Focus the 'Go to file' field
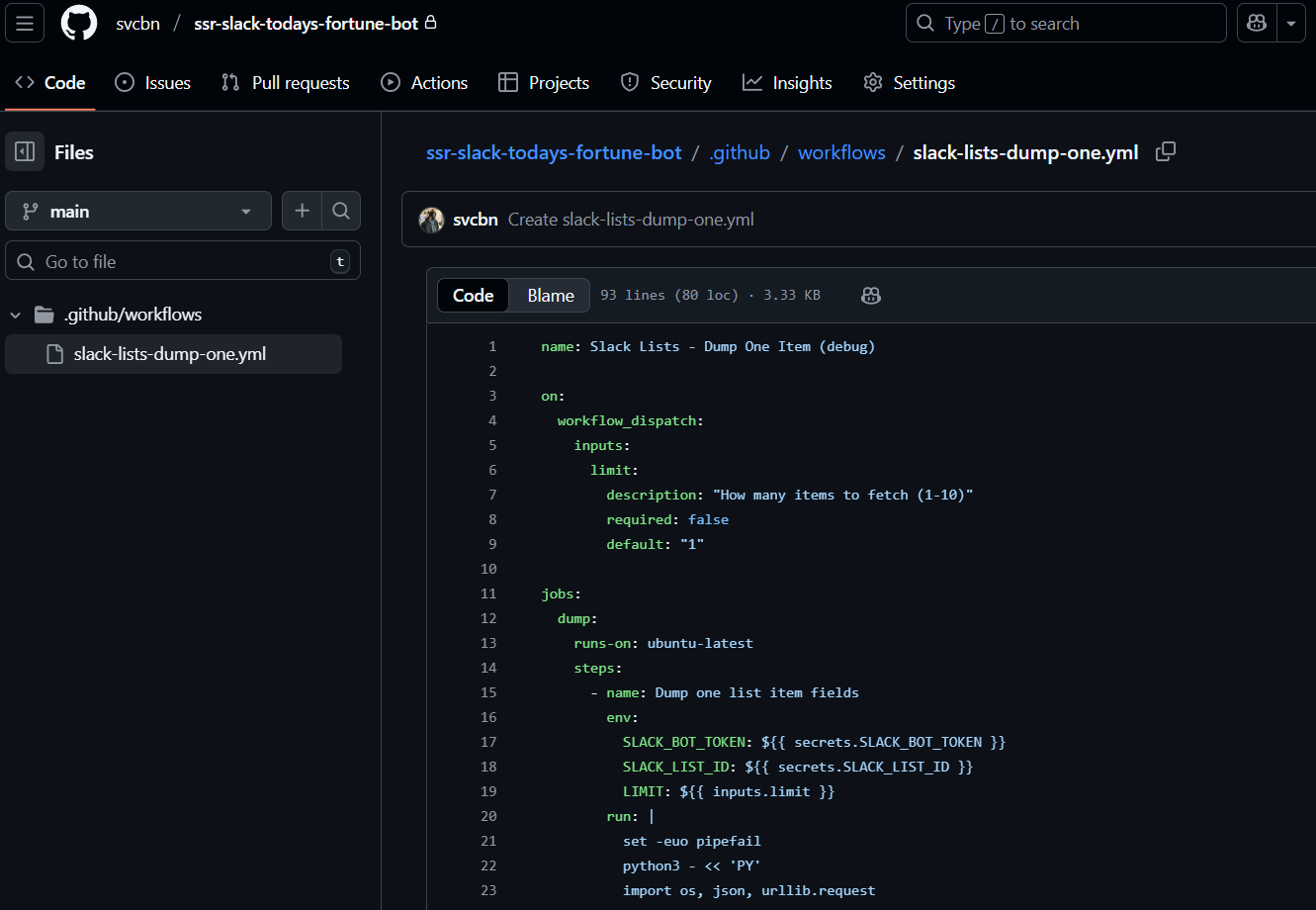The image size is (1316, 910). [183, 261]
